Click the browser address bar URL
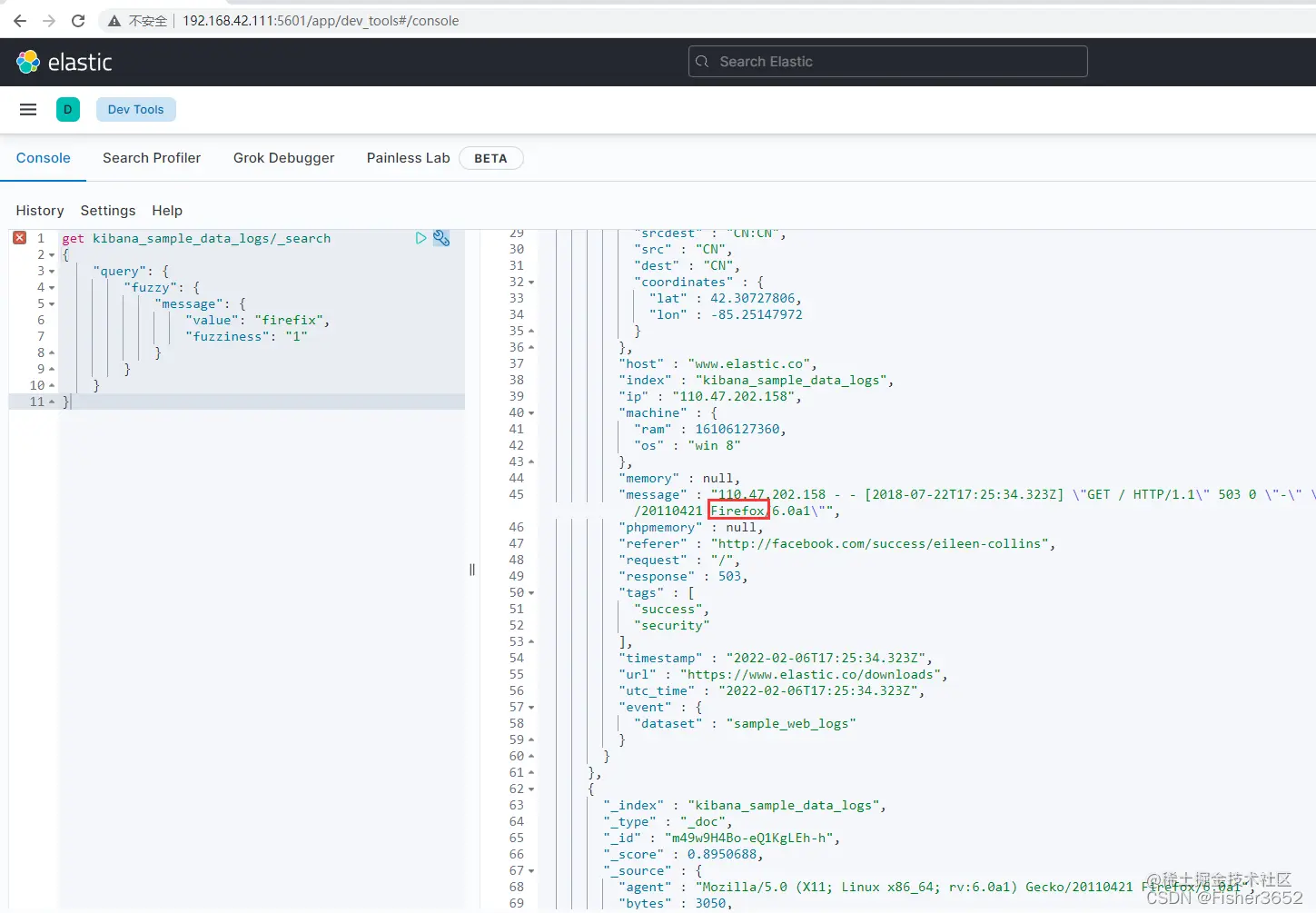 pyautogui.click(x=321, y=21)
